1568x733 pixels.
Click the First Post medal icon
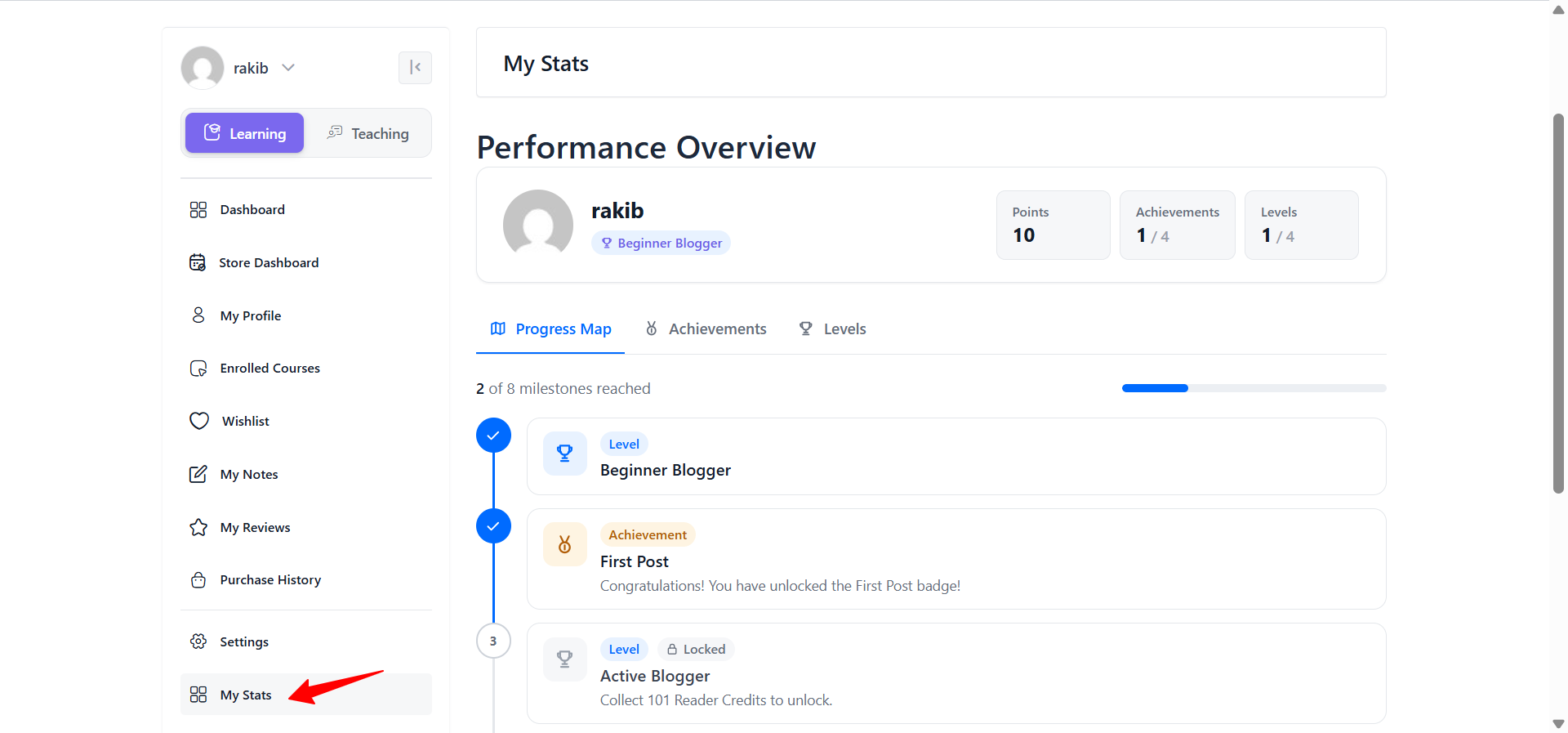click(565, 544)
